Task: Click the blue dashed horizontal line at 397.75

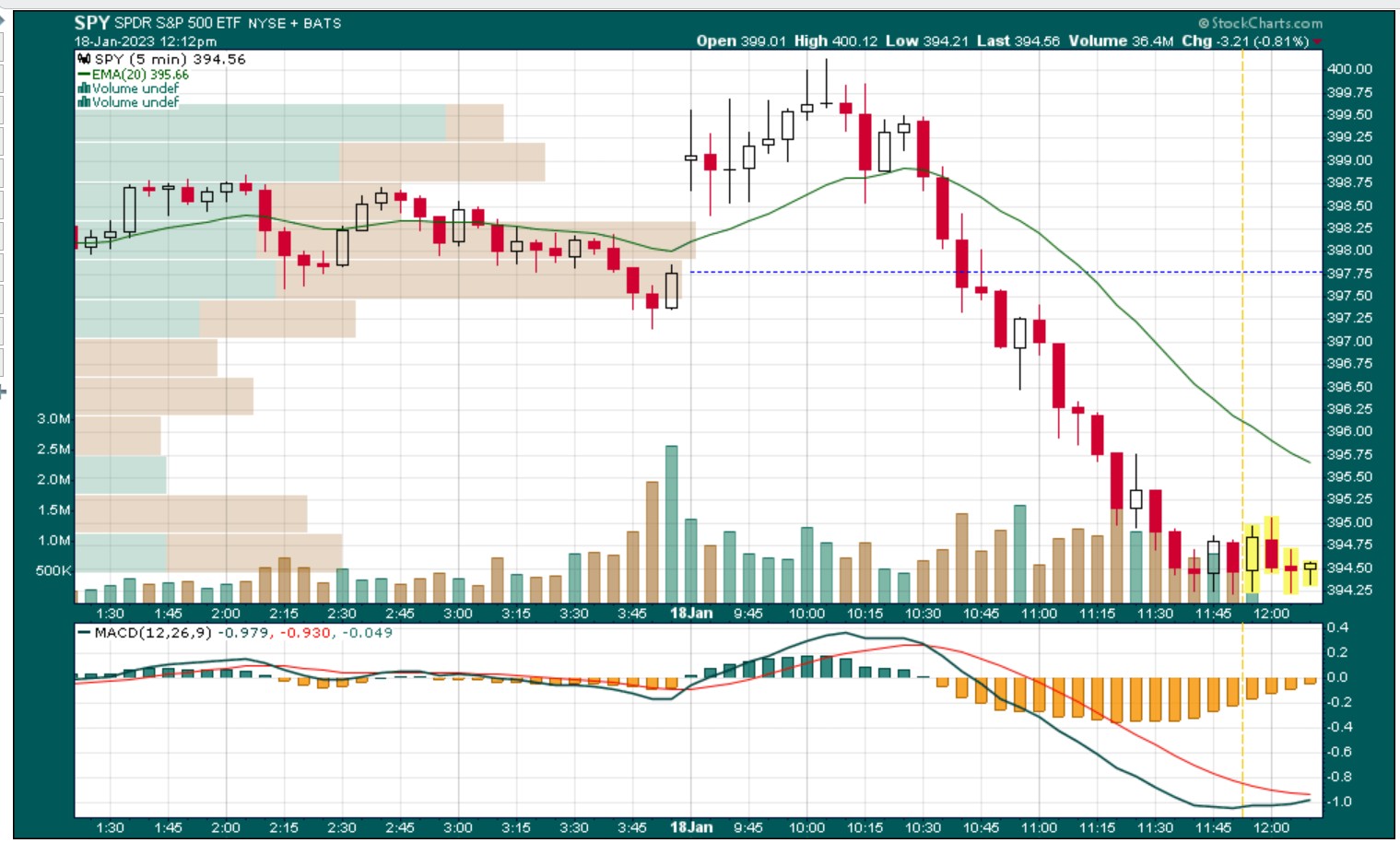Action: coord(1006,272)
